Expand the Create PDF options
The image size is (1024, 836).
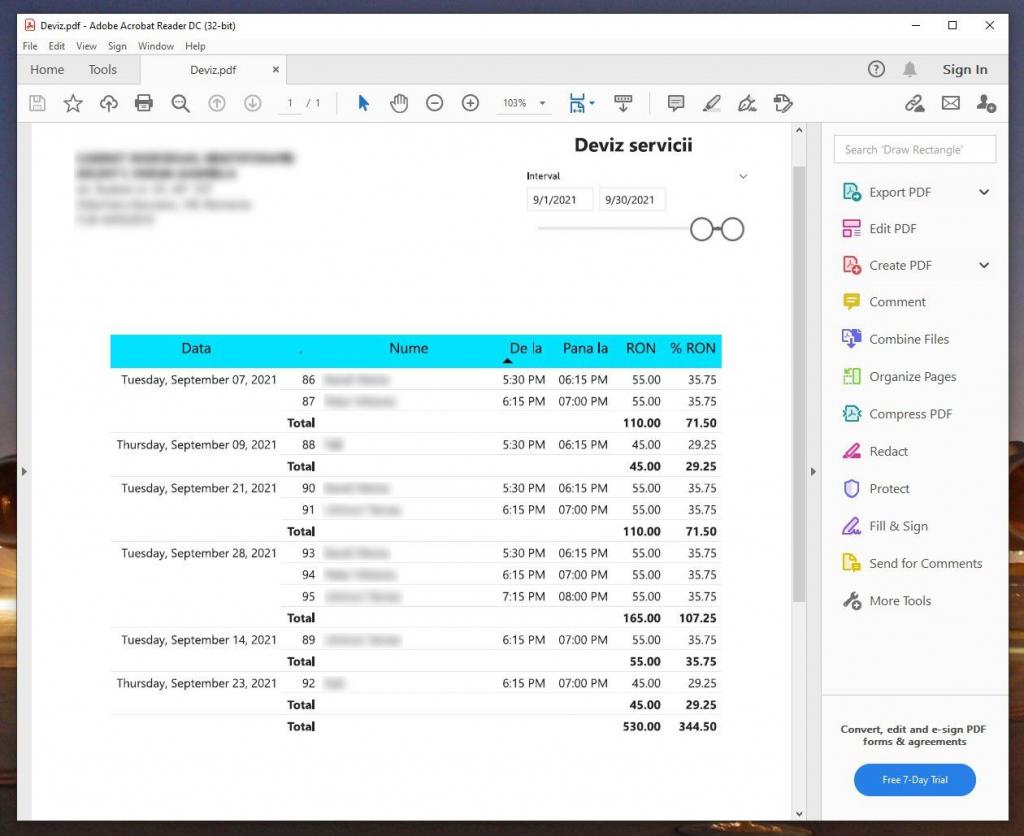[984, 265]
